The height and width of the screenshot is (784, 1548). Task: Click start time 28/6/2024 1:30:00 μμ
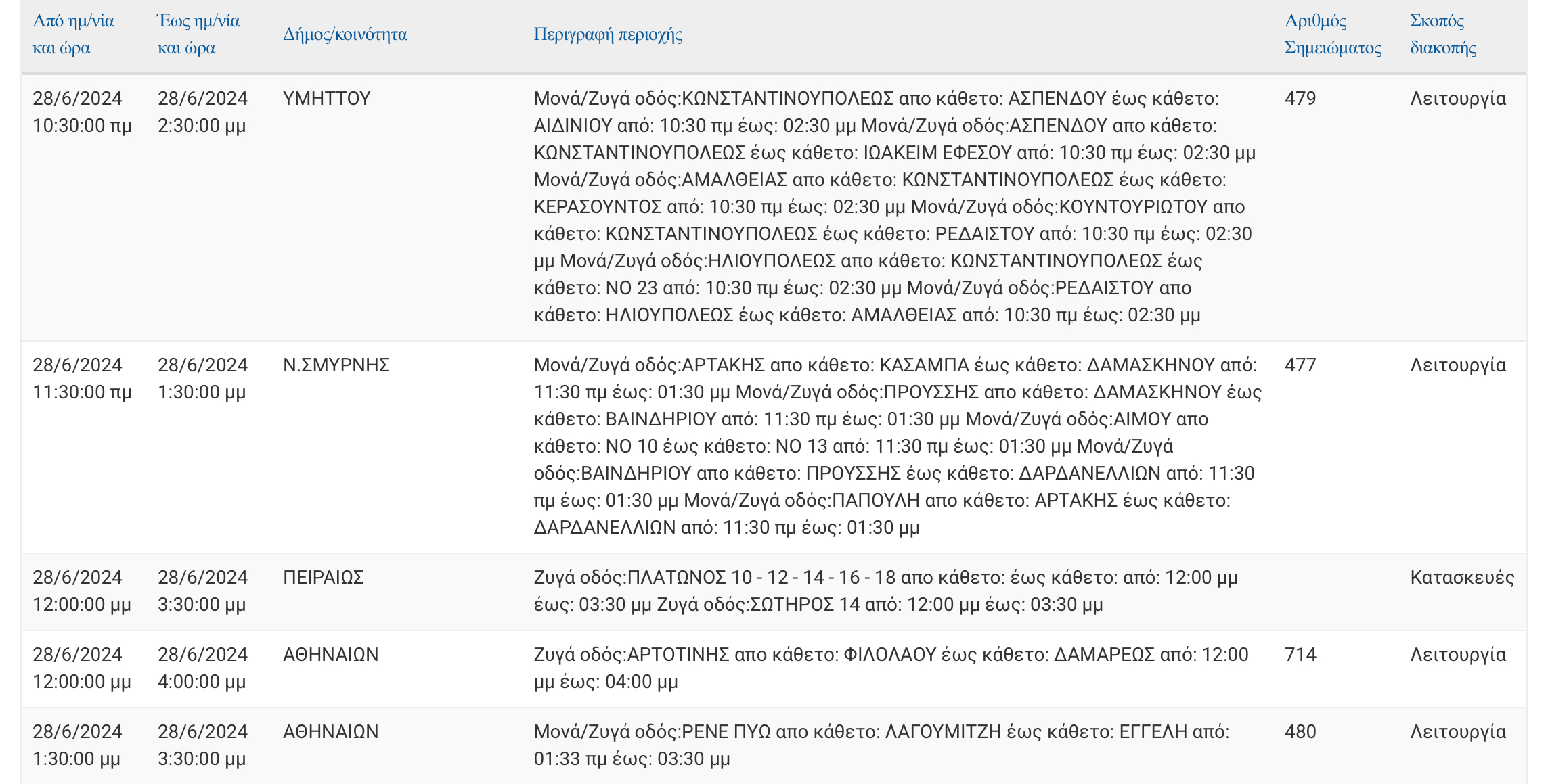77,745
